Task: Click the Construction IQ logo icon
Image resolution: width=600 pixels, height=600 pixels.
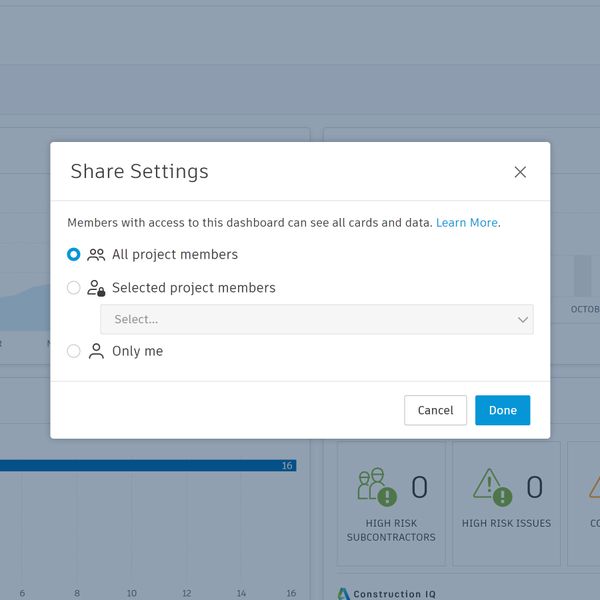Action: 343,594
